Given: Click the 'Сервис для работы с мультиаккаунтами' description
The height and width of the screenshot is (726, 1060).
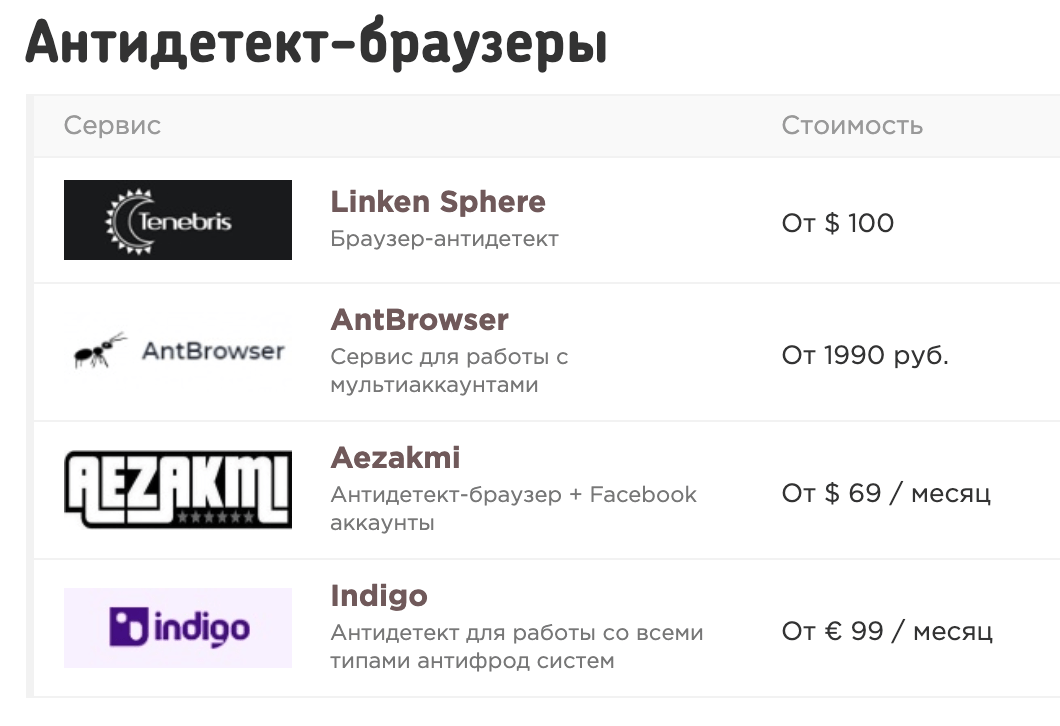Looking at the screenshot, I should [449, 371].
